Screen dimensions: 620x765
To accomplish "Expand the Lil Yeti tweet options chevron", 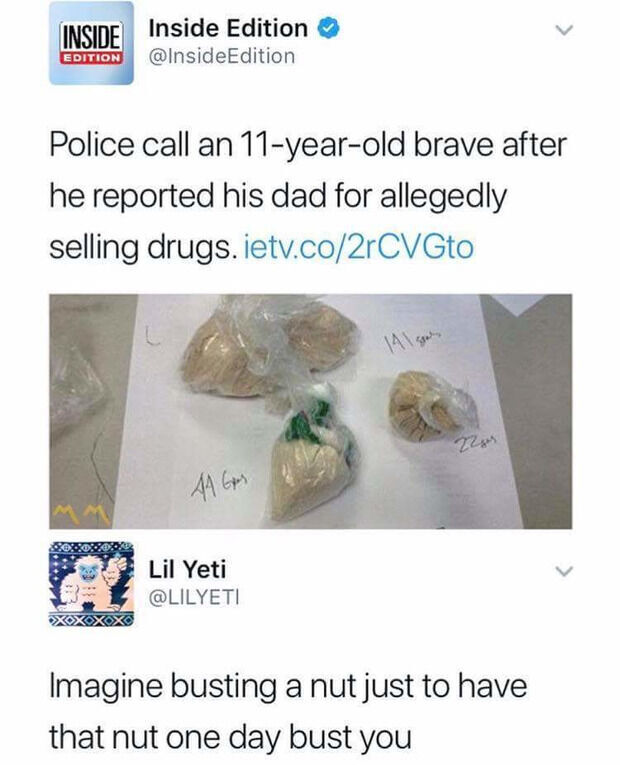I will point(563,571).
